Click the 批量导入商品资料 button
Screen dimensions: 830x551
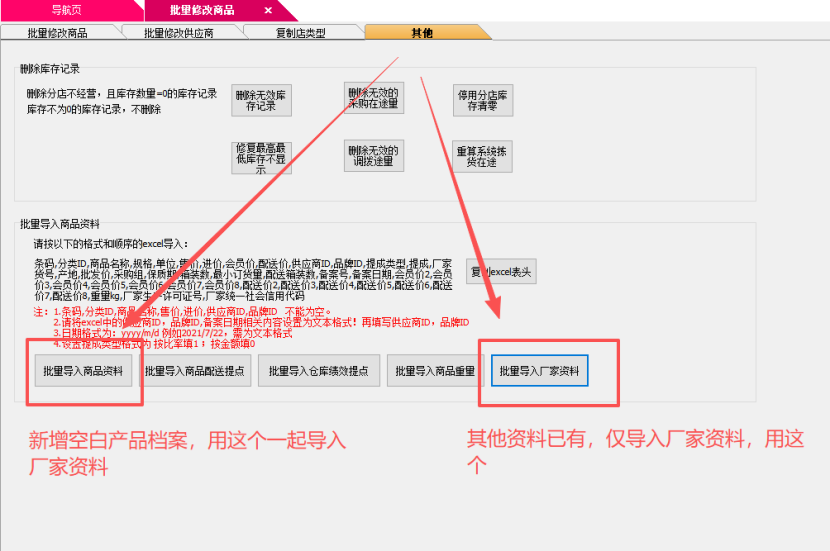click(83, 371)
